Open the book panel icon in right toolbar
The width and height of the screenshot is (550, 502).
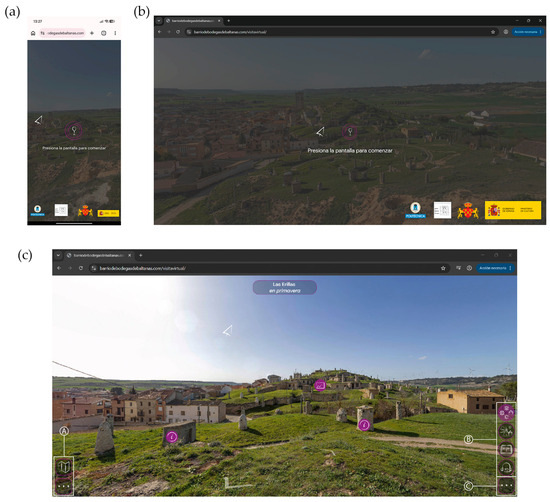(506, 449)
